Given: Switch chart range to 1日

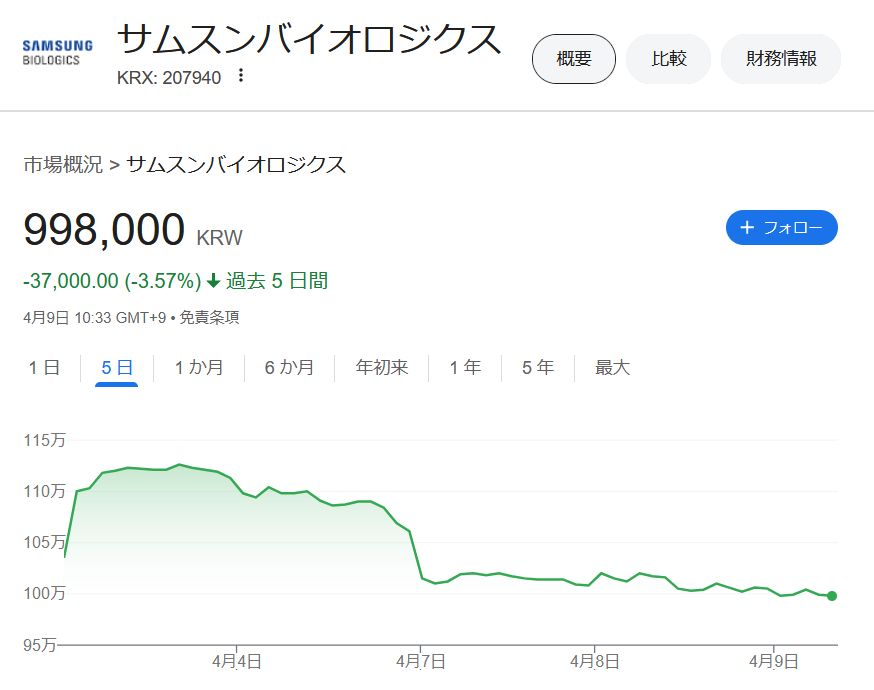Looking at the screenshot, I should 44,368.
